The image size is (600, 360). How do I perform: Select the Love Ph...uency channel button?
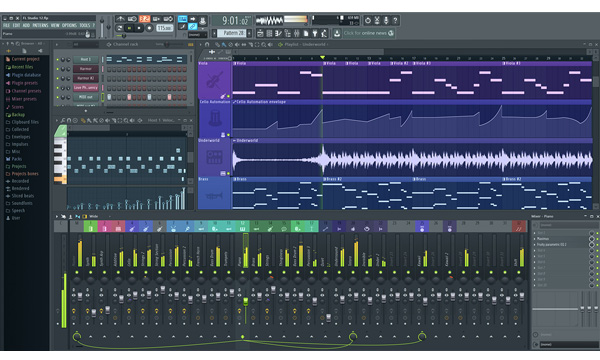[x=86, y=88]
